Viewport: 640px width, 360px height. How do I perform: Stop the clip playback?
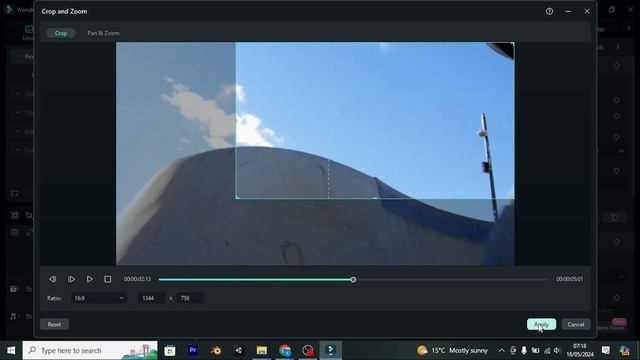[x=108, y=279]
